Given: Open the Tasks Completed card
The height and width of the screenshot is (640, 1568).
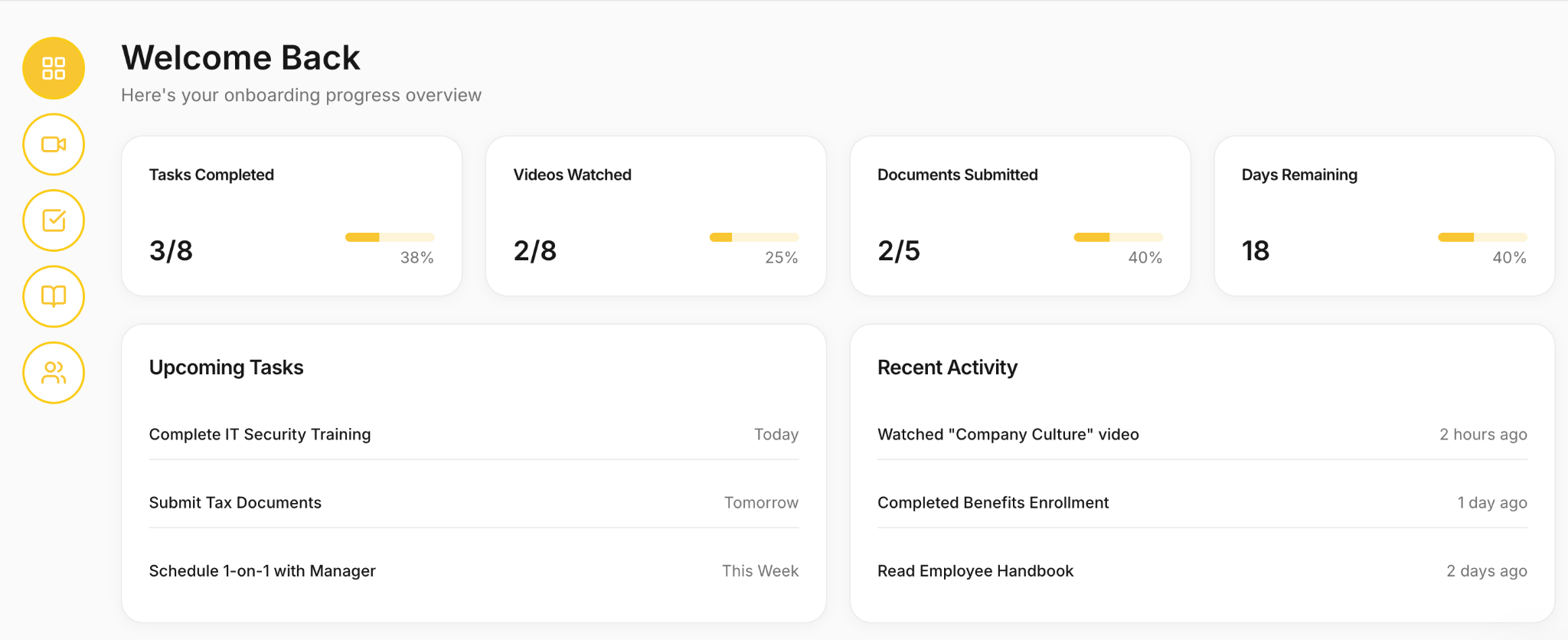Looking at the screenshot, I should [x=292, y=216].
